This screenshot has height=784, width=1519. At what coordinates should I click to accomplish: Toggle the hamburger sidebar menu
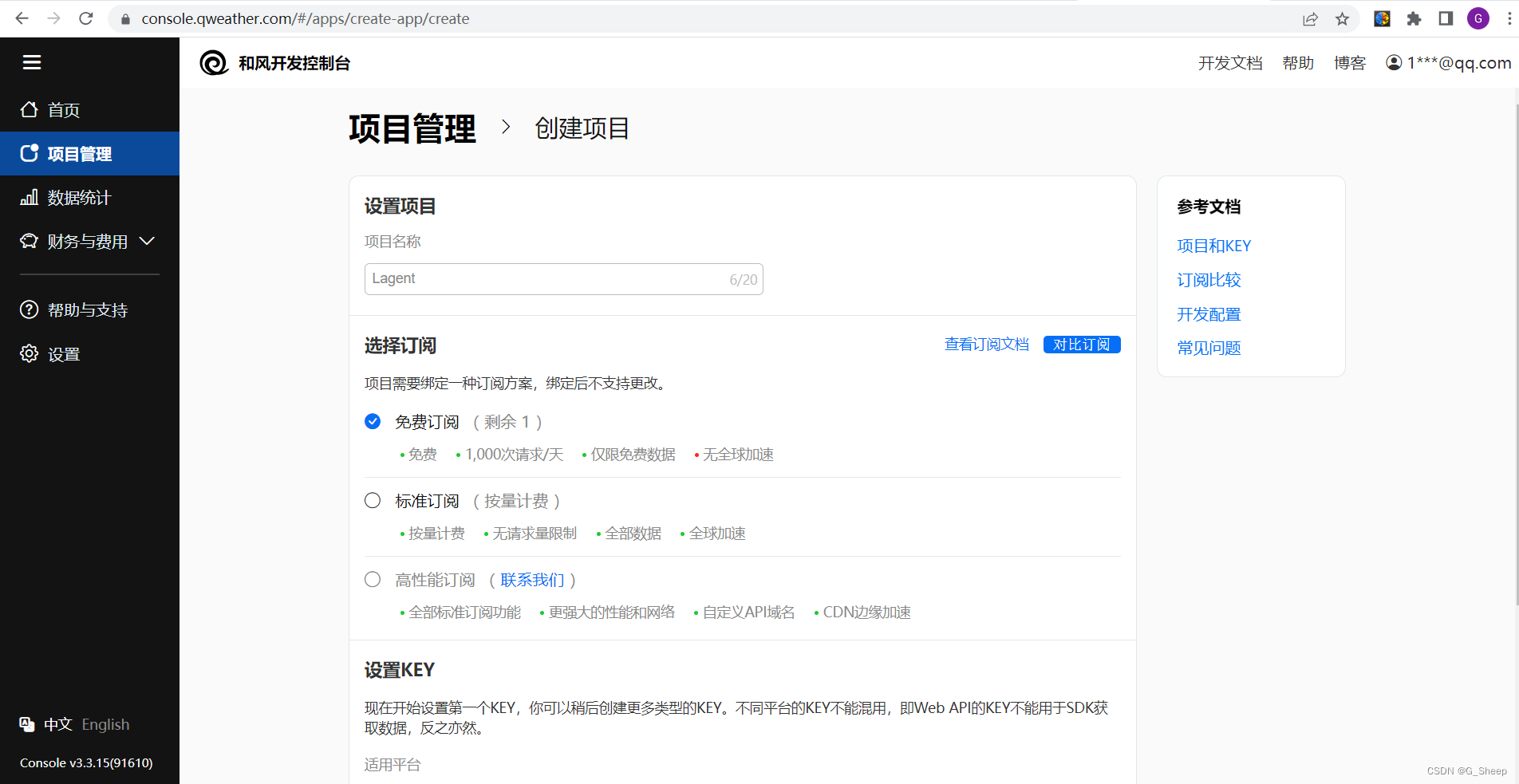point(32,62)
